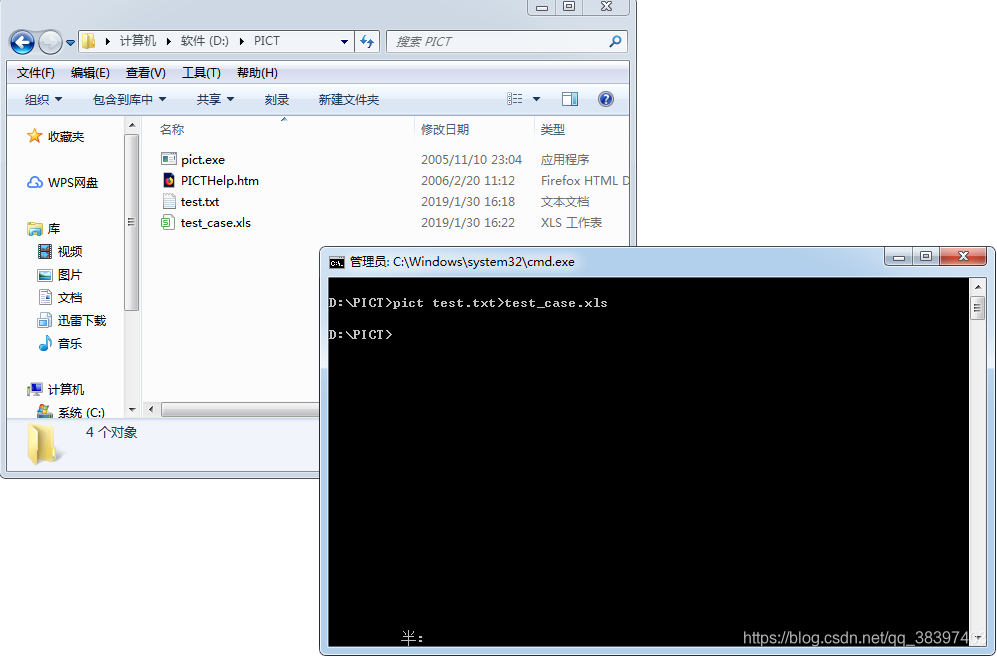Open the 查看(V) menu

point(146,73)
